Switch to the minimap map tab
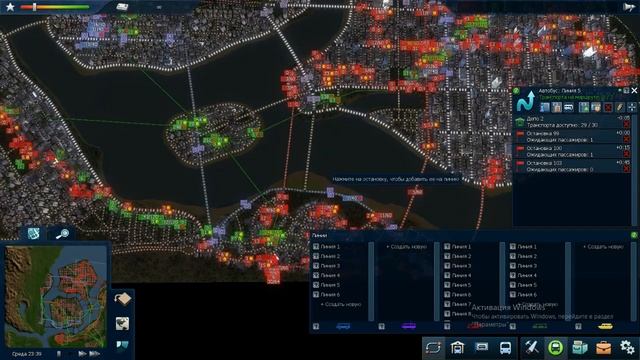 [33, 233]
